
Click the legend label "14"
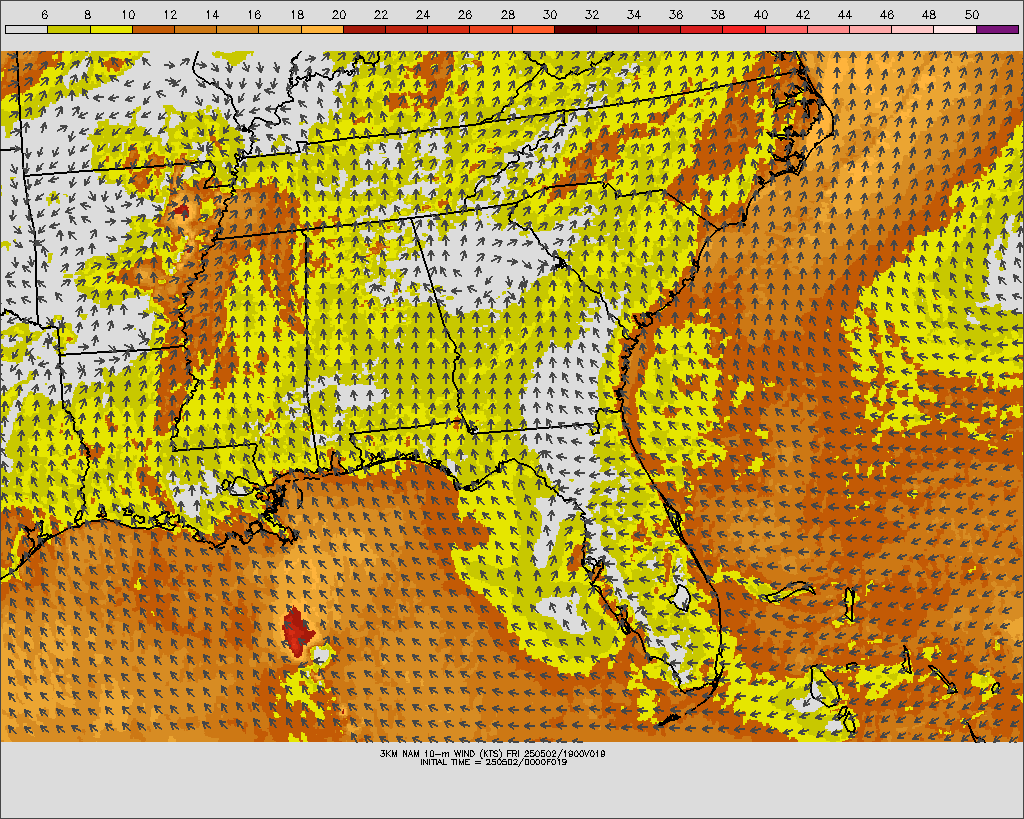tap(212, 14)
